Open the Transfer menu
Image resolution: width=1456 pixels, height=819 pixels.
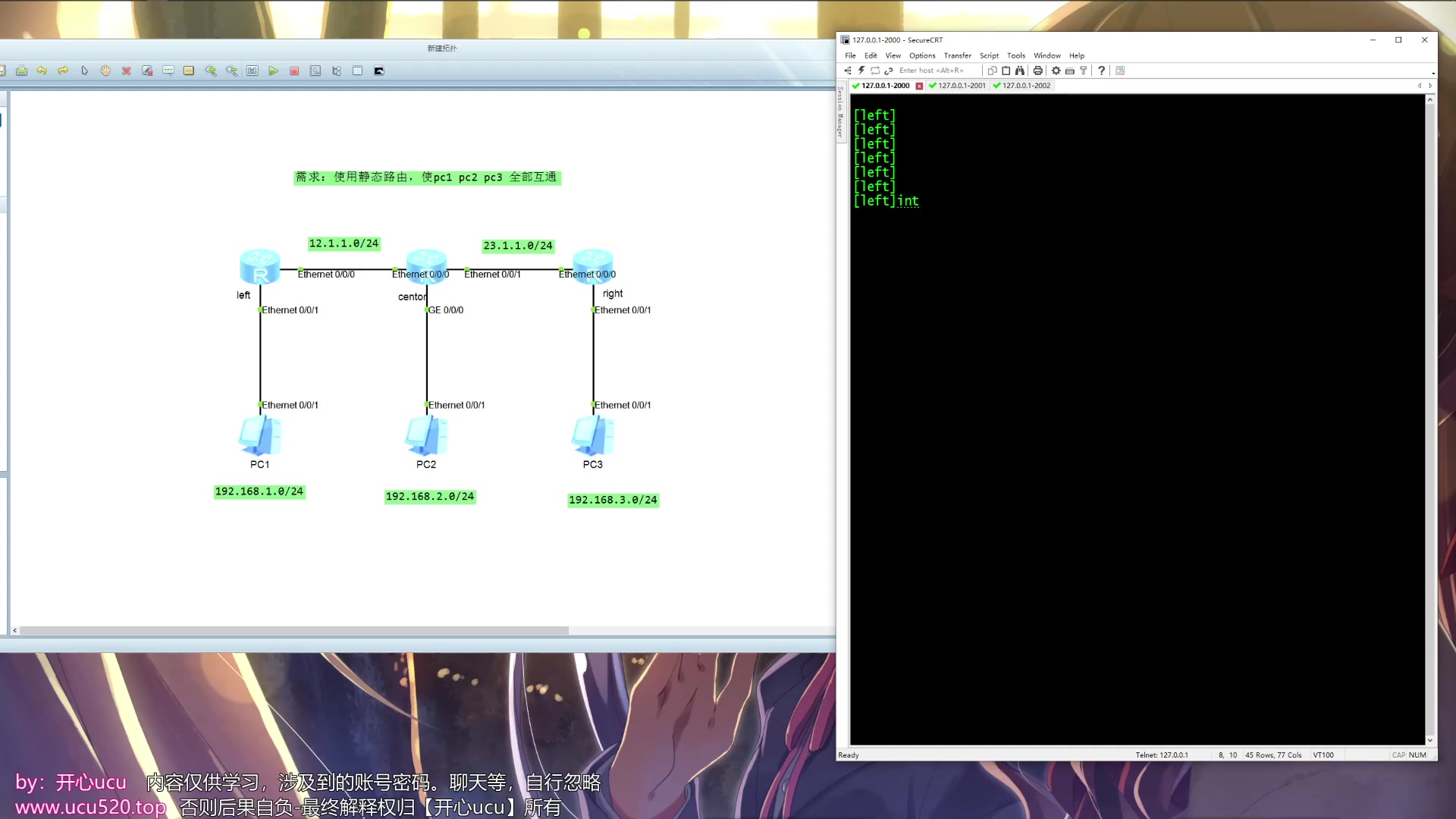tap(957, 55)
